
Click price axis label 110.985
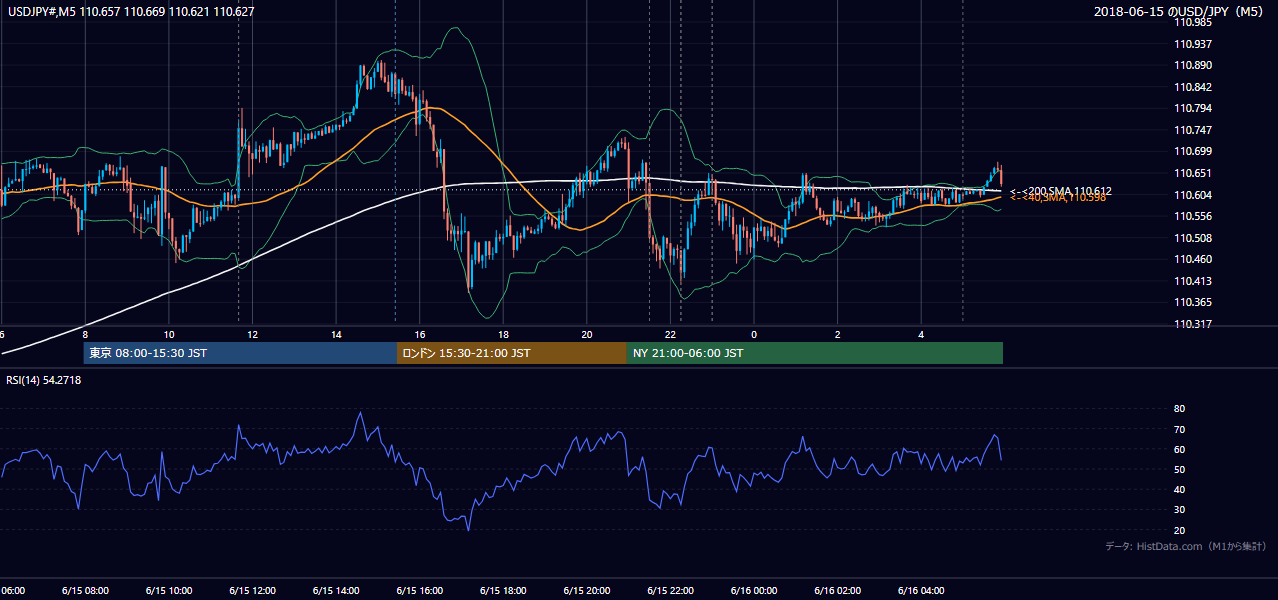pyautogui.click(x=1192, y=22)
